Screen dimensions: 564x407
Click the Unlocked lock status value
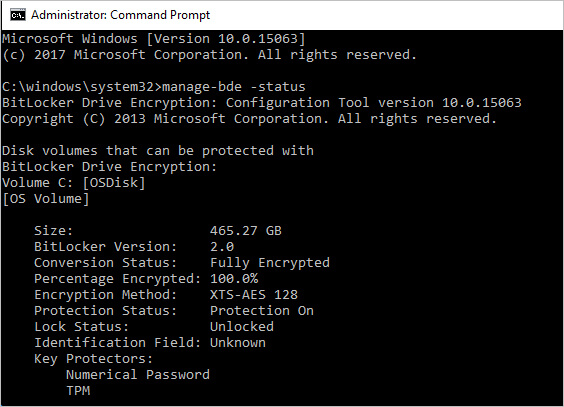242,326
